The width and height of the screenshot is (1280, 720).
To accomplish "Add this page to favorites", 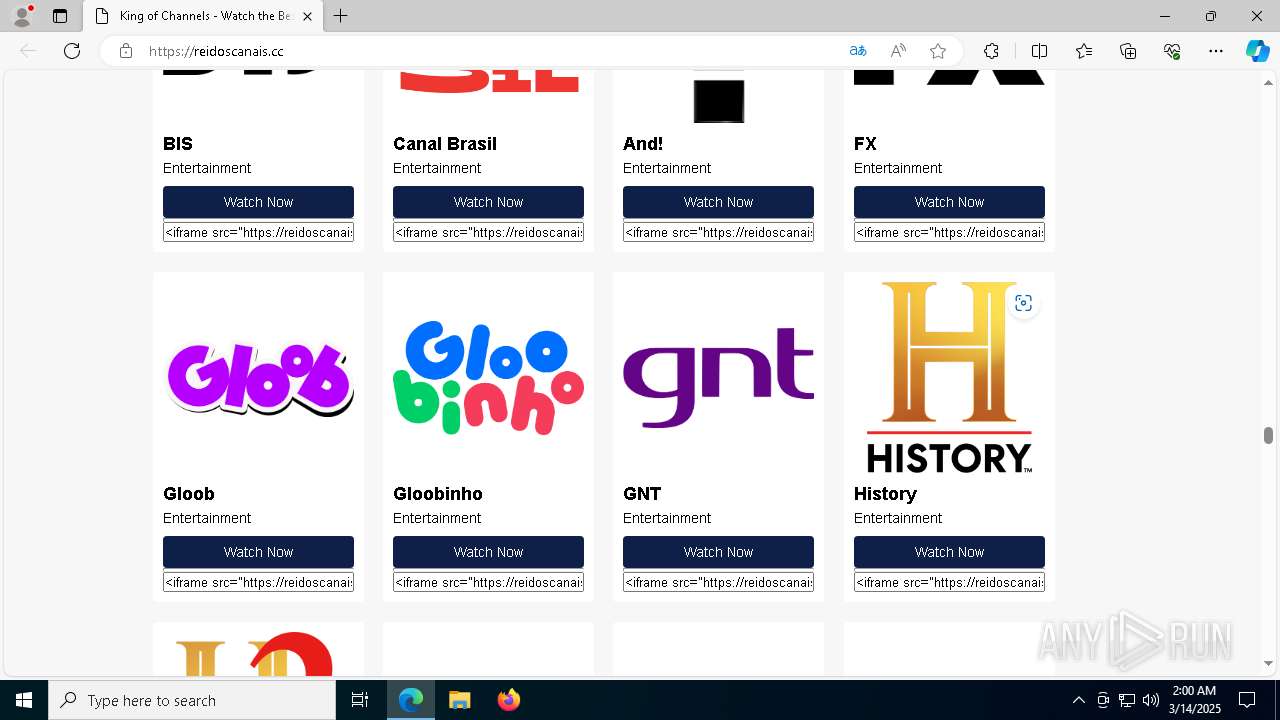I will pos(938,51).
